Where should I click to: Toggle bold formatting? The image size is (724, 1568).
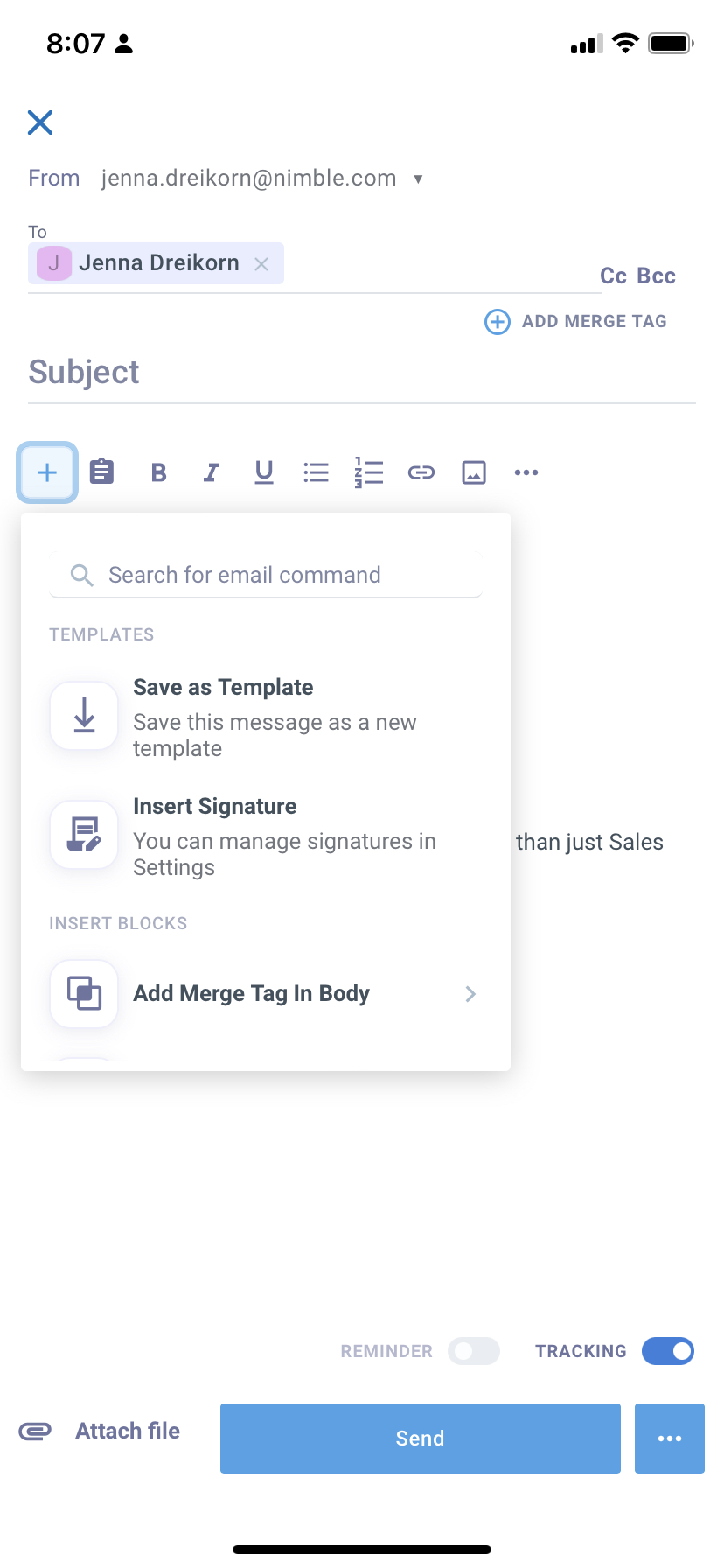(158, 472)
